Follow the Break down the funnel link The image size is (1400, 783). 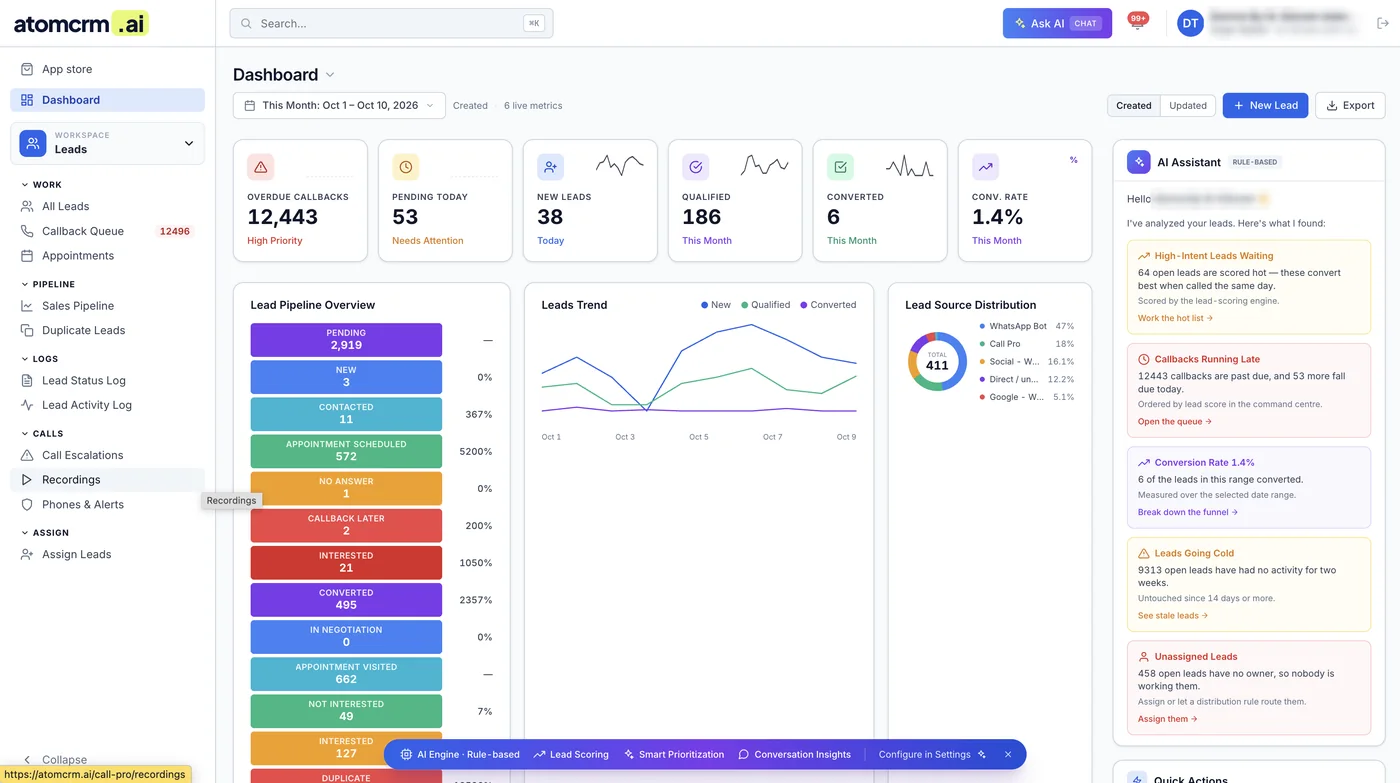tap(1188, 512)
